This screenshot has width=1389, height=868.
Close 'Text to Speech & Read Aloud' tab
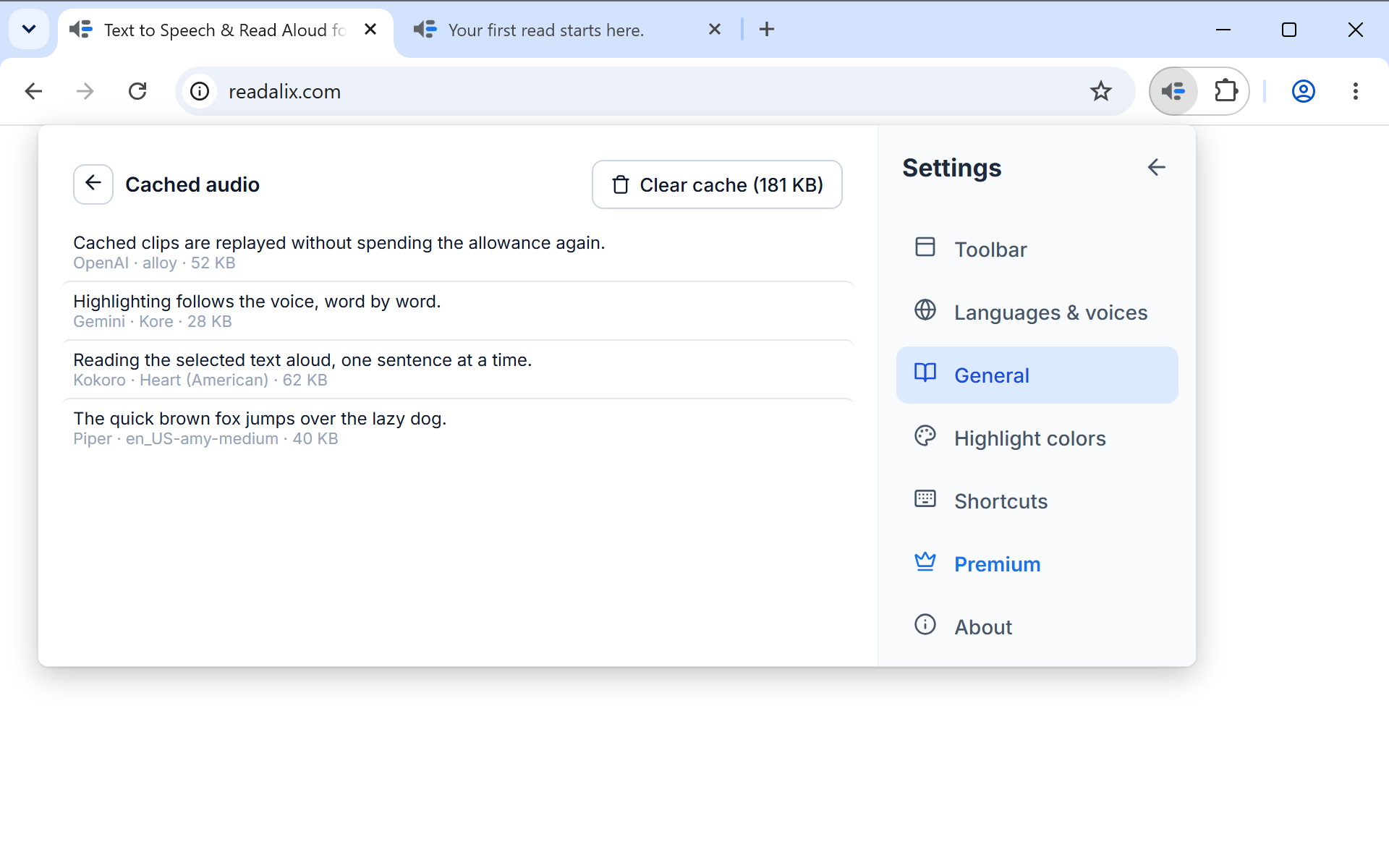[x=370, y=30]
